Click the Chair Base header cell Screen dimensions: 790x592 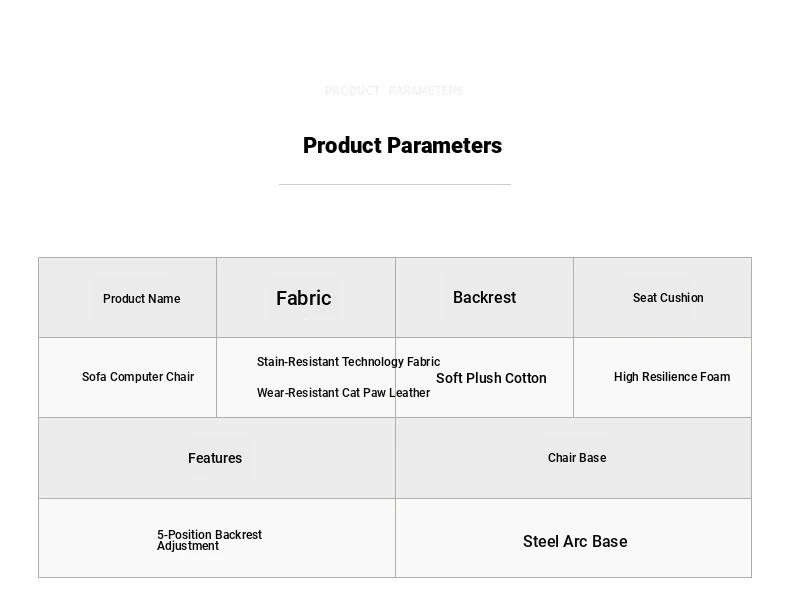coord(573,458)
